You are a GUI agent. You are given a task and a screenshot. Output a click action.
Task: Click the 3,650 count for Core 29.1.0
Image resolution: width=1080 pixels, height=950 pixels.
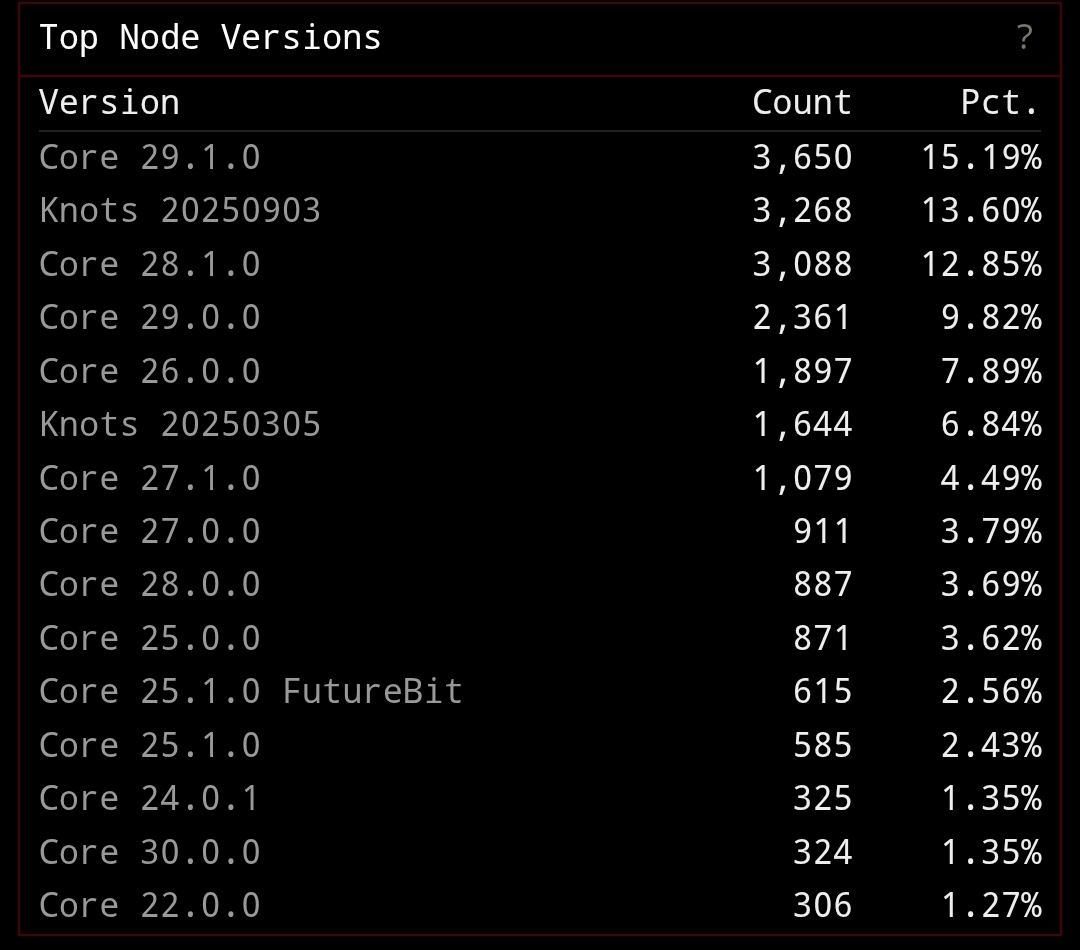click(802, 157)
